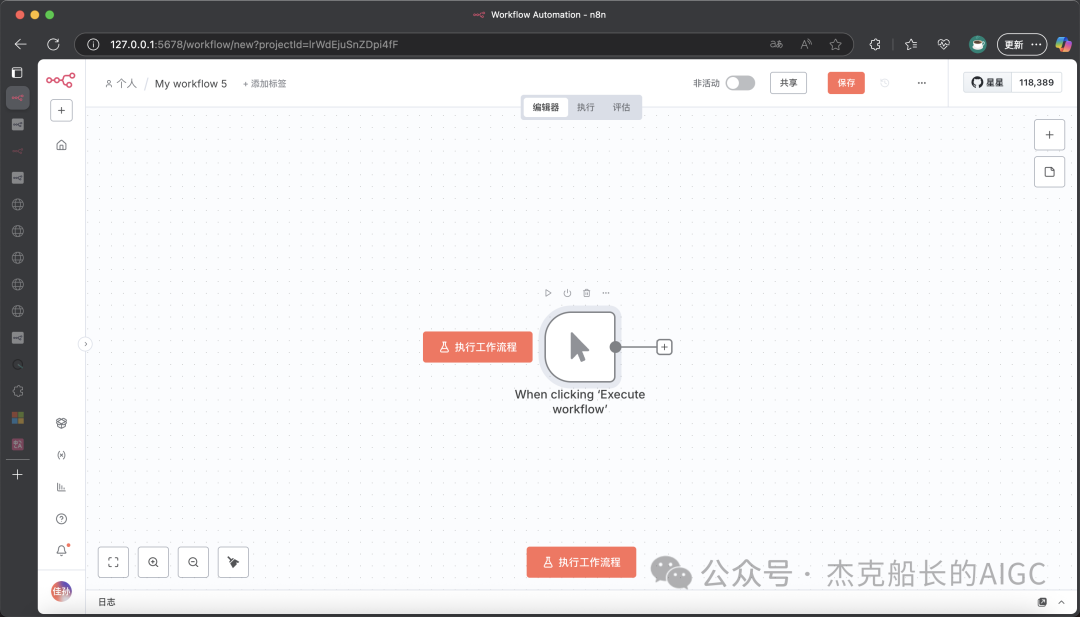Add new tab in vertical tab strip
Screen dimensions: 1080x617
(18, 474)
